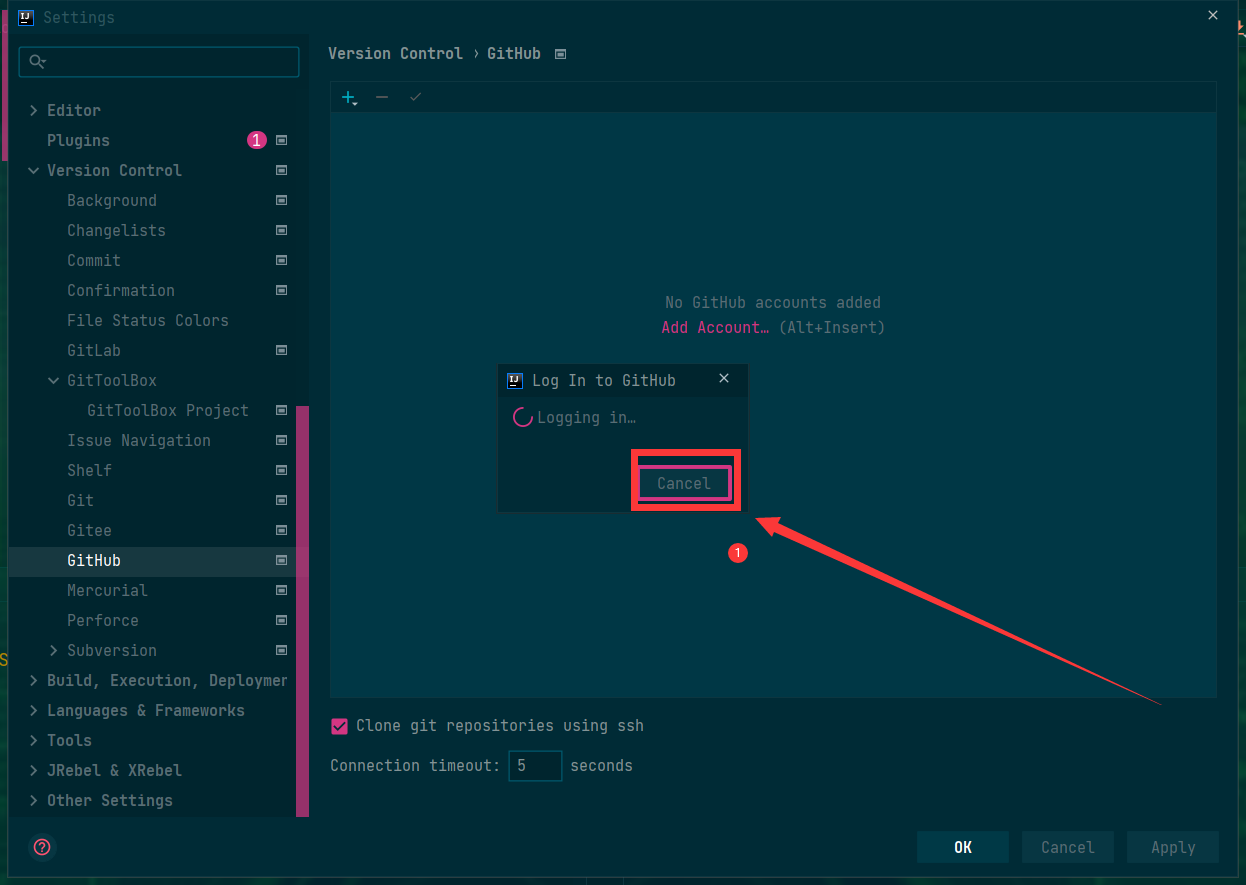Screen dimensions: 1246x885
Task: Click the set default checkmark icon
Action: tap(416, 97)
